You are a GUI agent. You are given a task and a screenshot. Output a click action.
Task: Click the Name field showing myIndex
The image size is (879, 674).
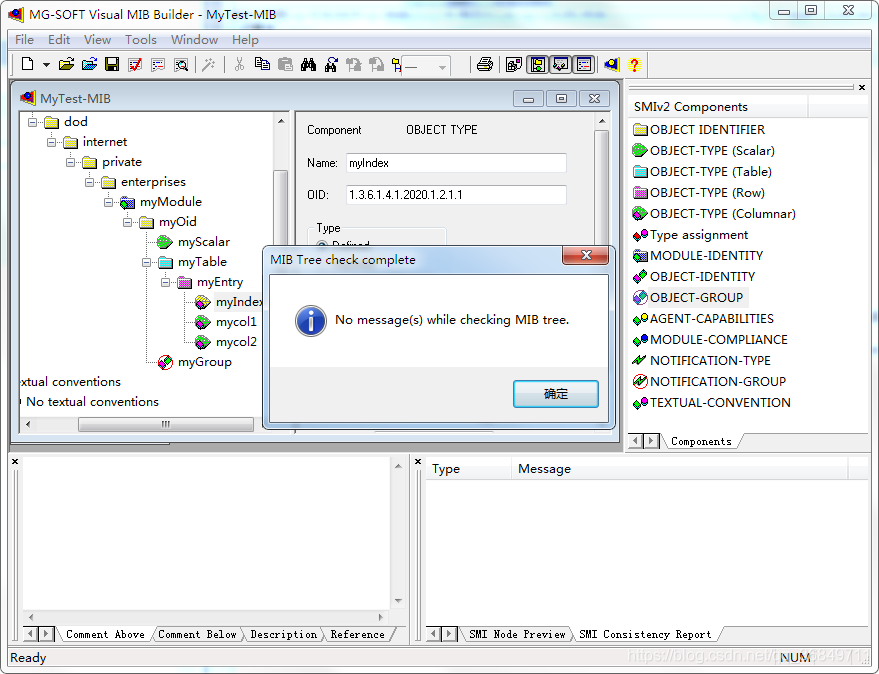click(x=456, y=162)
